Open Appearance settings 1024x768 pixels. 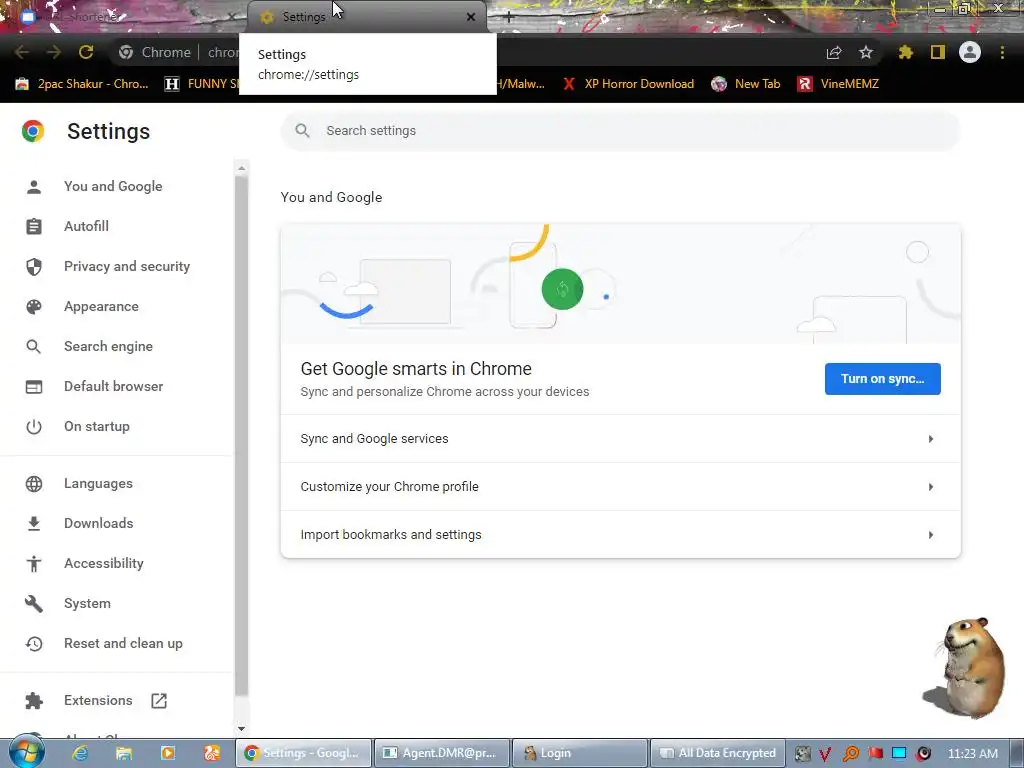point(101,306)
